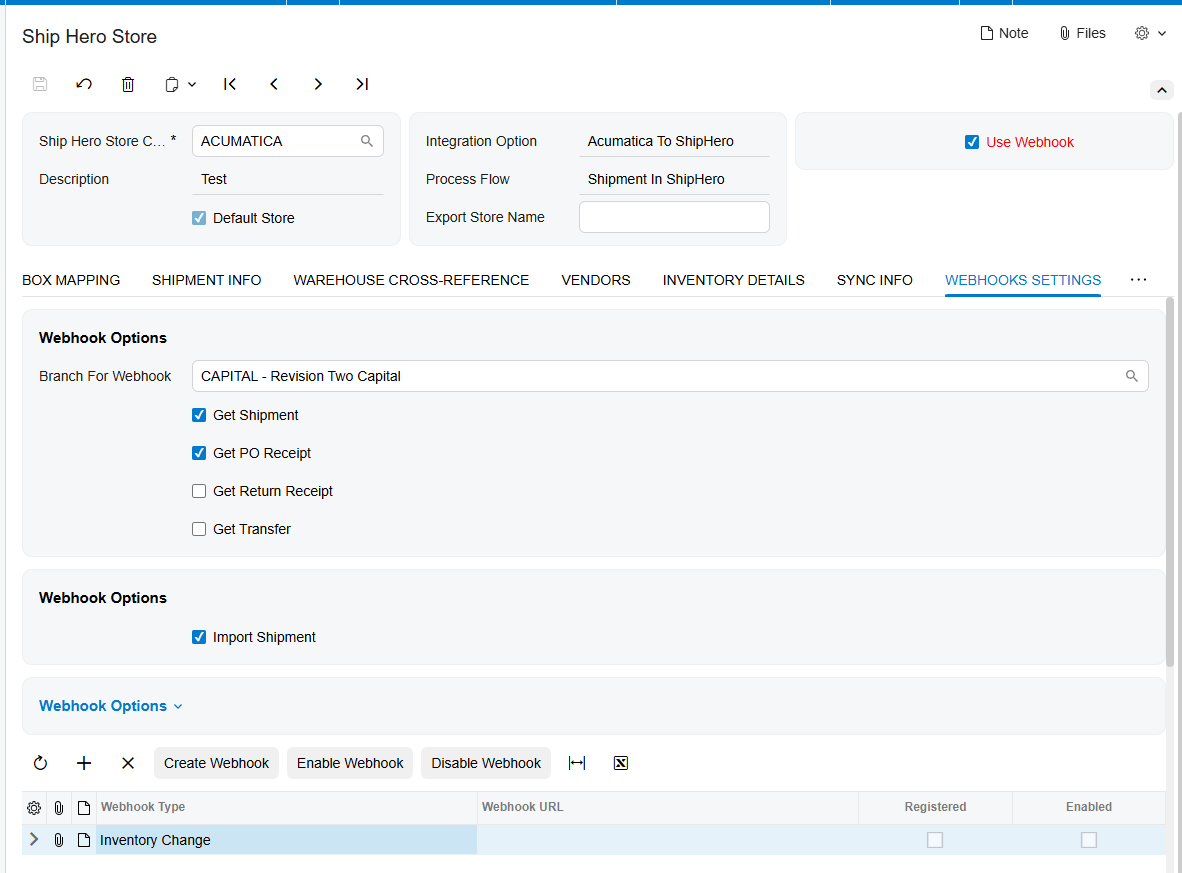This screenshot has width=1182, height=873.
Task: Switch to the Inventory Details tab
Action: [x=733, y=280]
